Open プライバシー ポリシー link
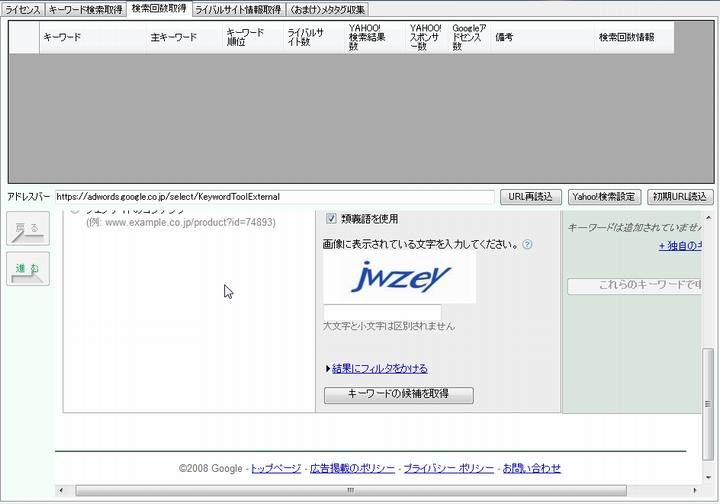This screenshot has width=720, height=504. point(449,468)
